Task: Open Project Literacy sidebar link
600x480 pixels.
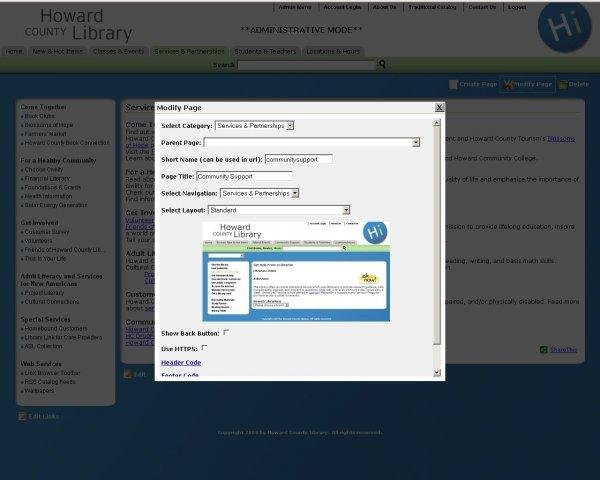Action: tap(44, 293)
